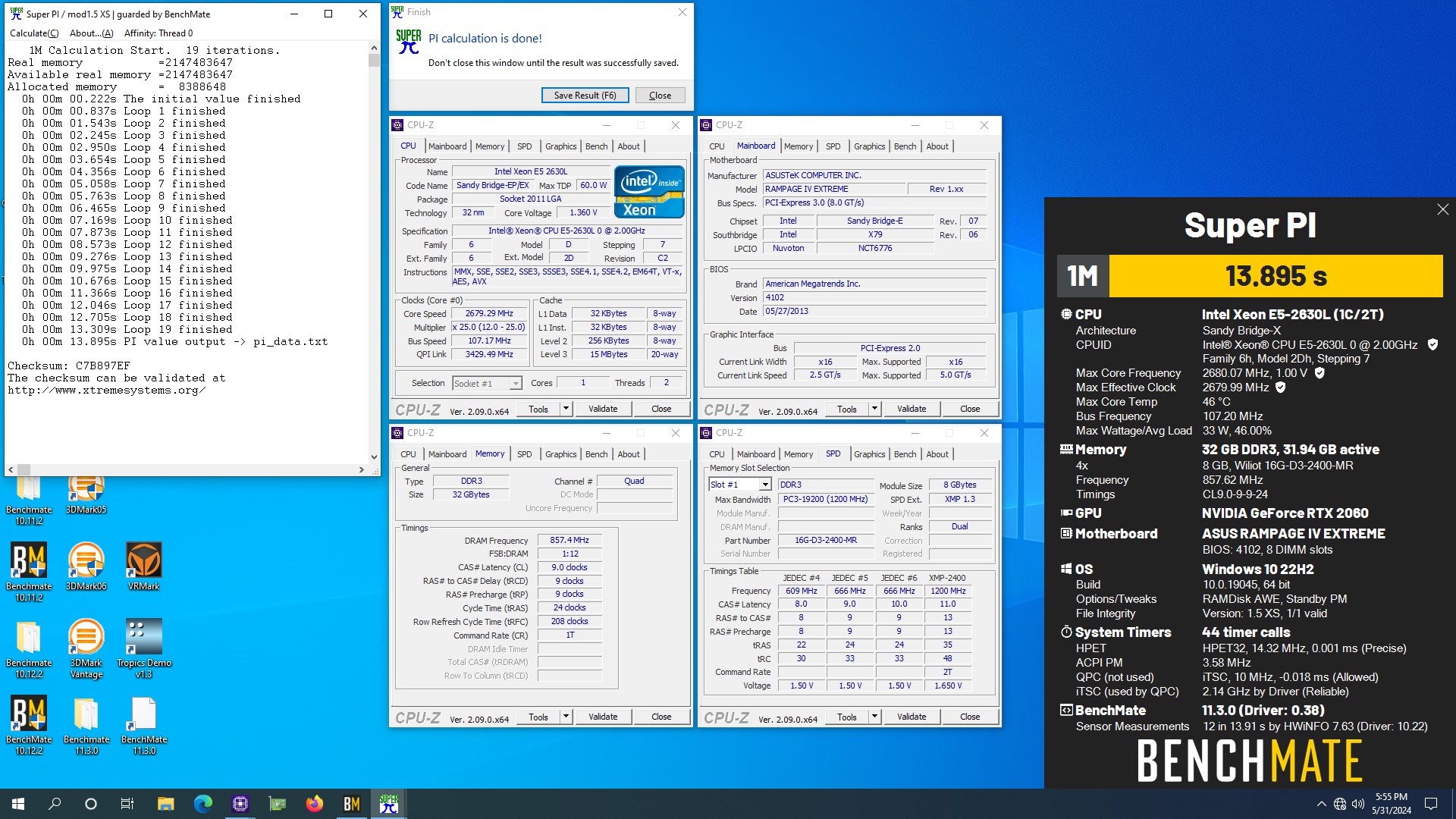Click Validate in CPU-Z SPD window
Viewport: 1456px width, 819px height.
point(912,717)
